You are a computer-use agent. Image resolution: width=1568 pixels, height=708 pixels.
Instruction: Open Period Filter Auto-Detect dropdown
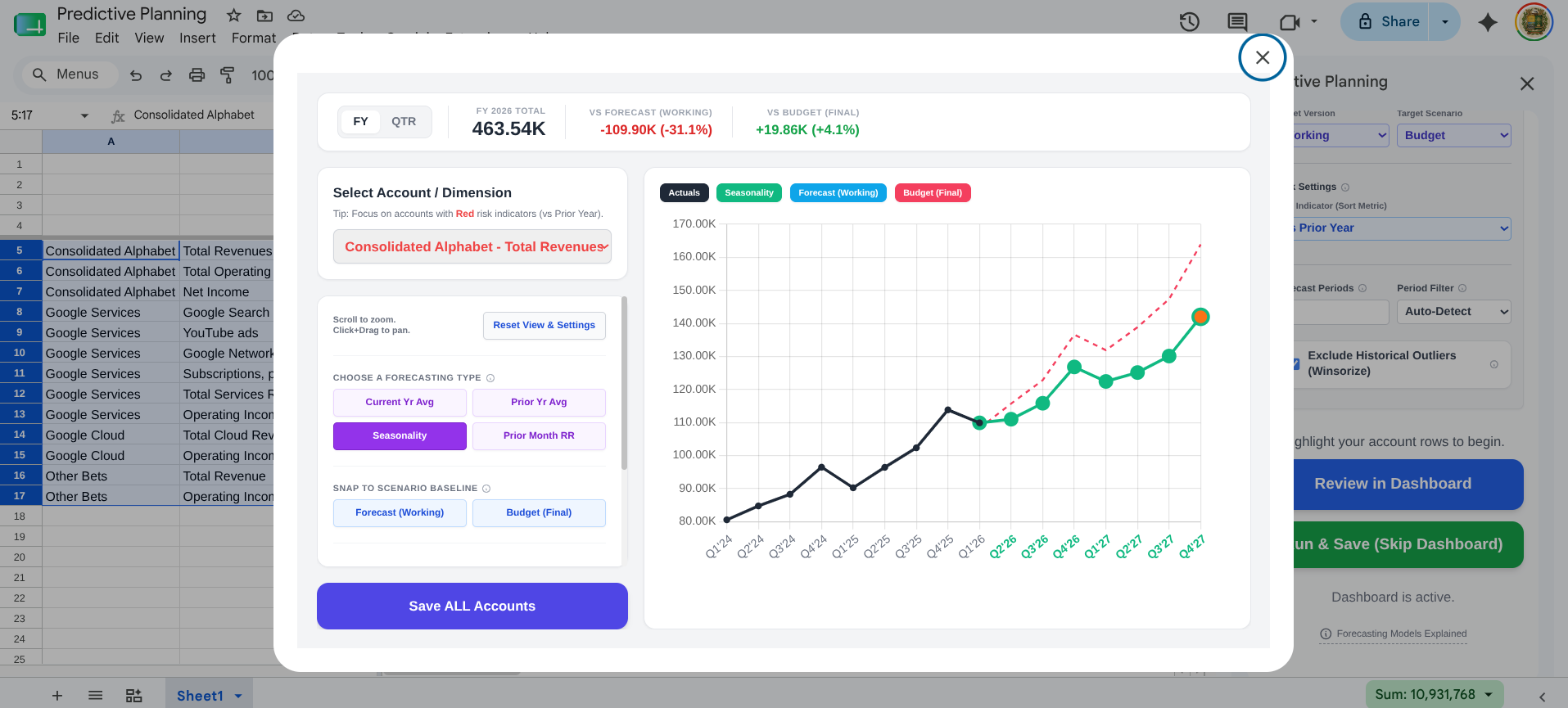click(x=1453, y=312)
